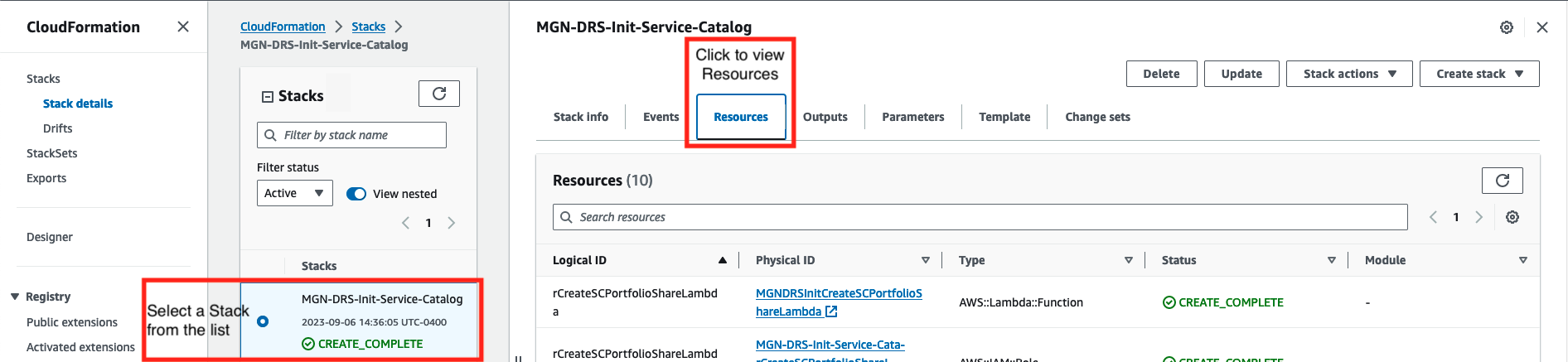Toggle View nested switch
Viewport: 1568px width, 362px height.
click(x=356, y=194)
